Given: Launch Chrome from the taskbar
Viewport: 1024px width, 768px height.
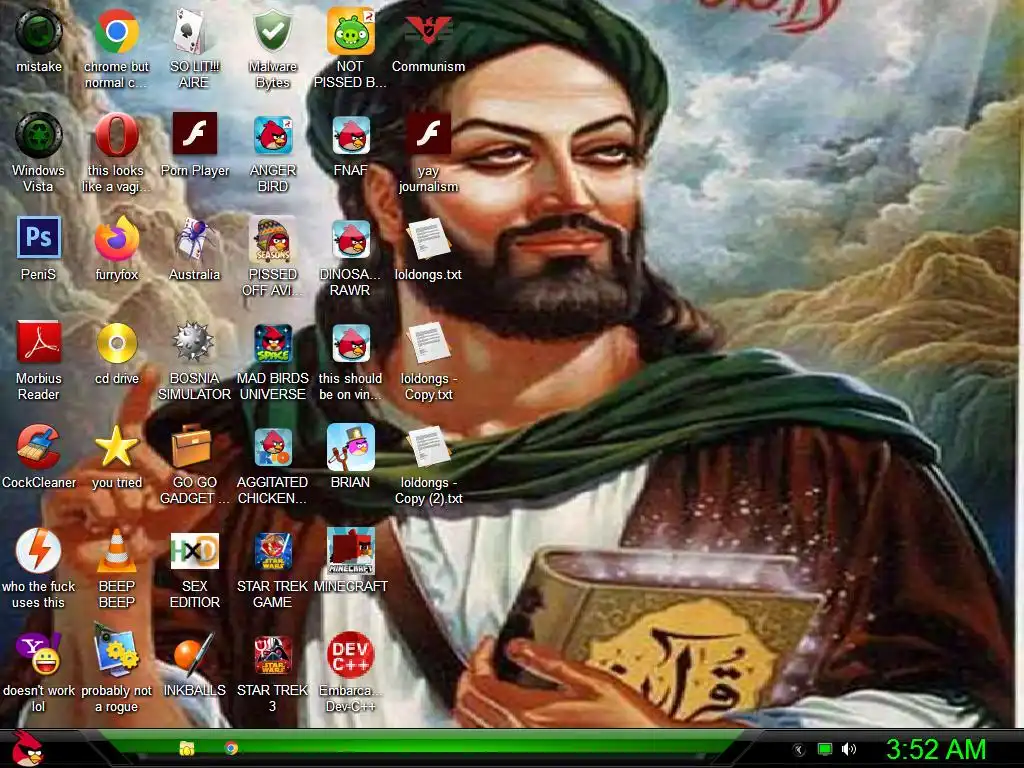Looking at the screenshot, I should coord(231,748).
